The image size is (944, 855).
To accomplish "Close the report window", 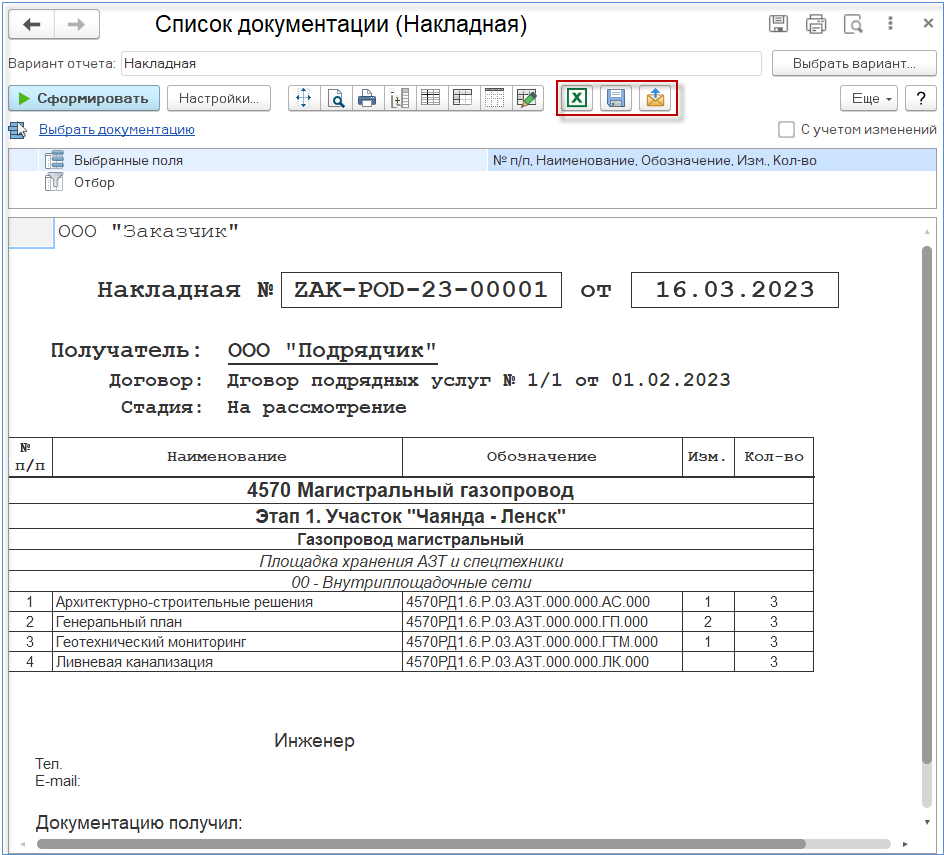I will [x=928, y=23].
